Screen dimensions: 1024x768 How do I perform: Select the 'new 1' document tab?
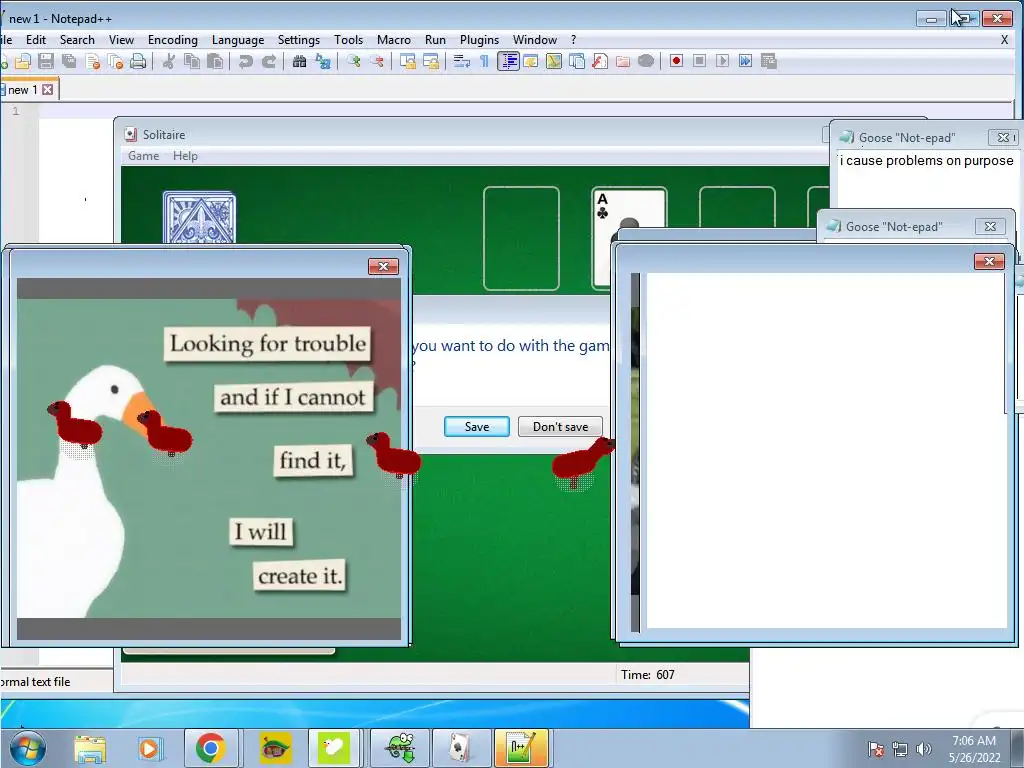tap(22, 90)
